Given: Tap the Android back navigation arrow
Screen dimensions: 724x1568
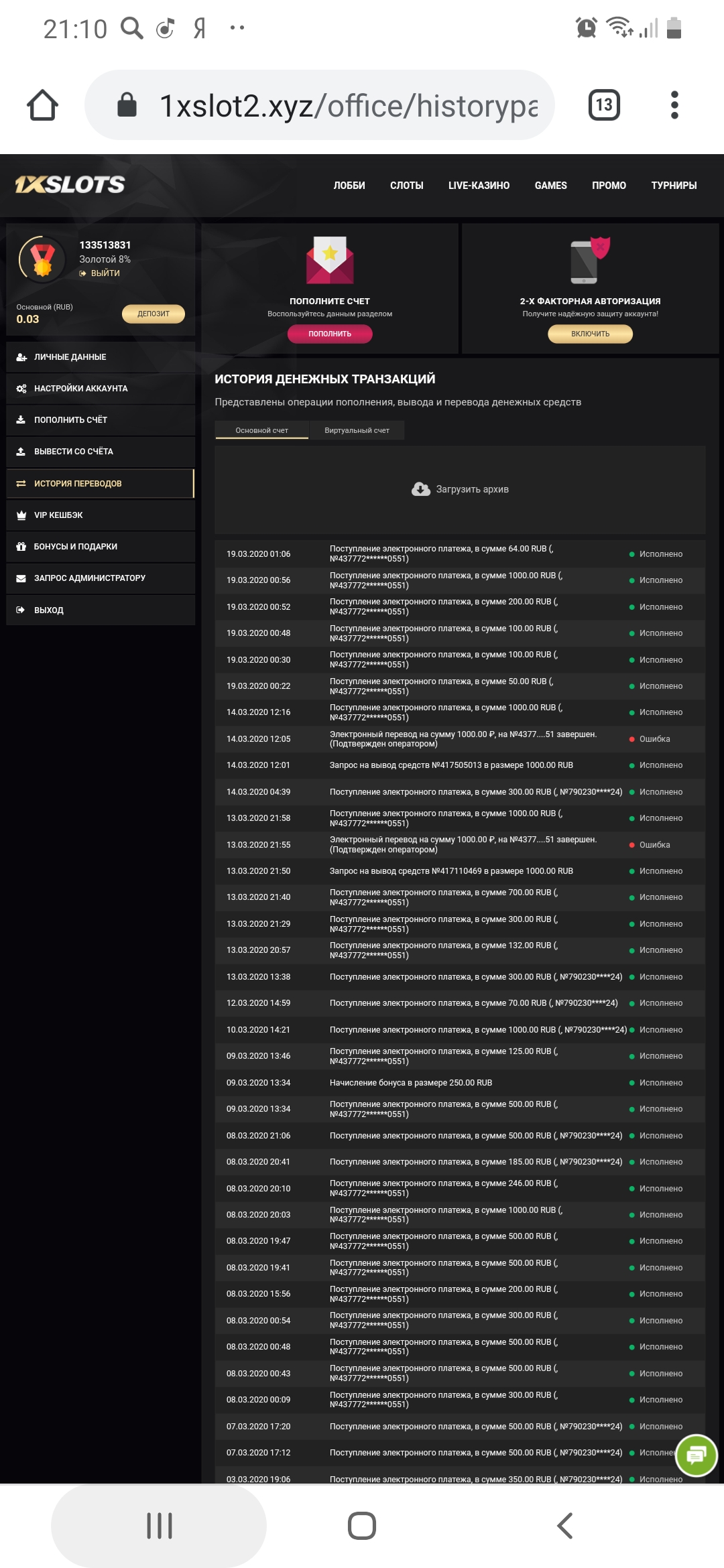Looking at the screenshot, I should pos(565,1526).
